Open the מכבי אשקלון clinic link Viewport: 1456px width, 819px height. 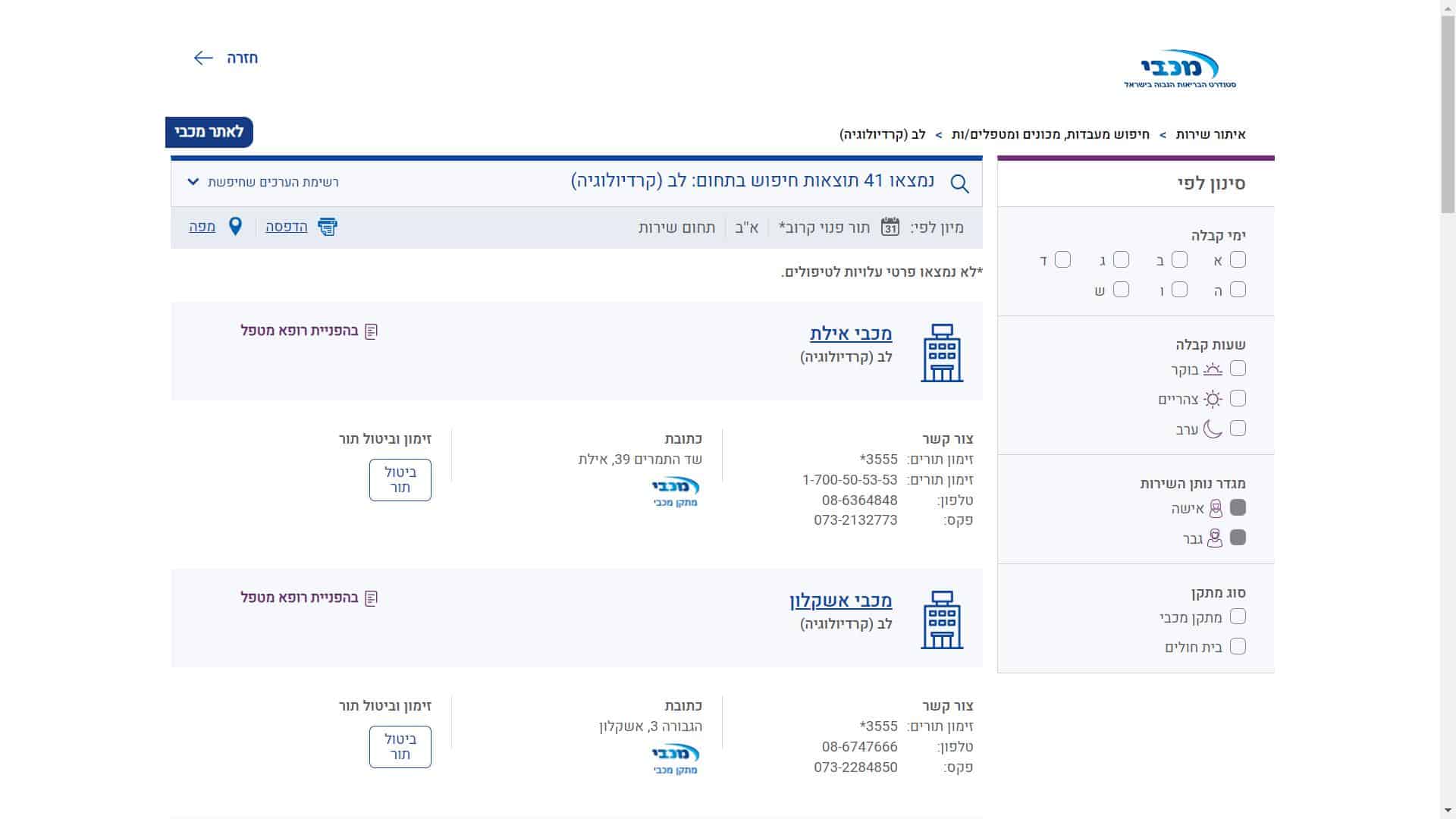point(840,601)
